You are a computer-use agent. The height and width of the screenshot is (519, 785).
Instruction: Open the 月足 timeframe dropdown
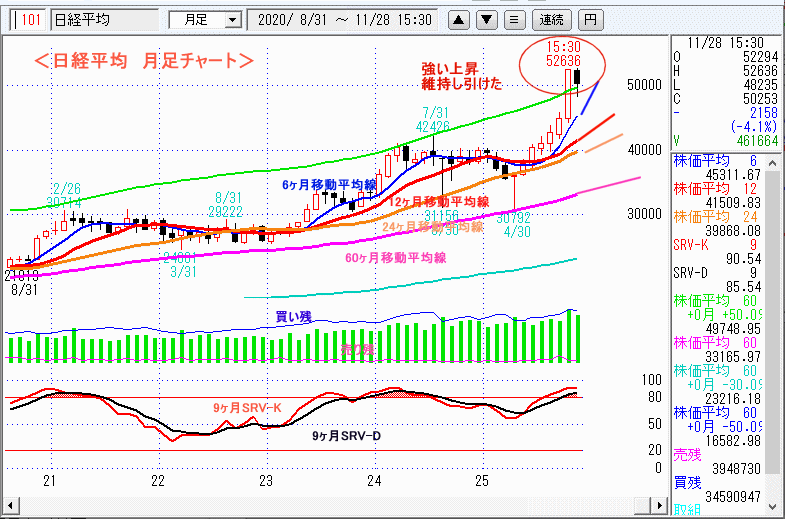coord(205,19)
